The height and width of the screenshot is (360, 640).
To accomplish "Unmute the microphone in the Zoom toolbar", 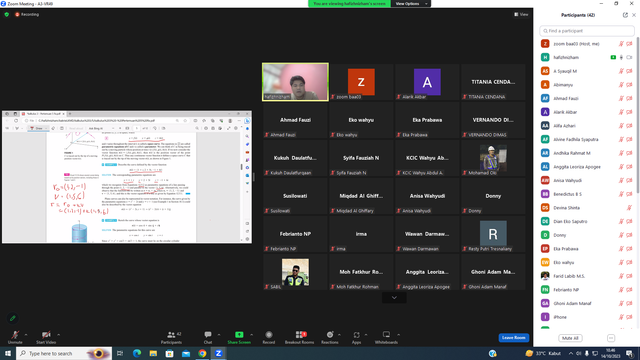I will click(15, 337).
